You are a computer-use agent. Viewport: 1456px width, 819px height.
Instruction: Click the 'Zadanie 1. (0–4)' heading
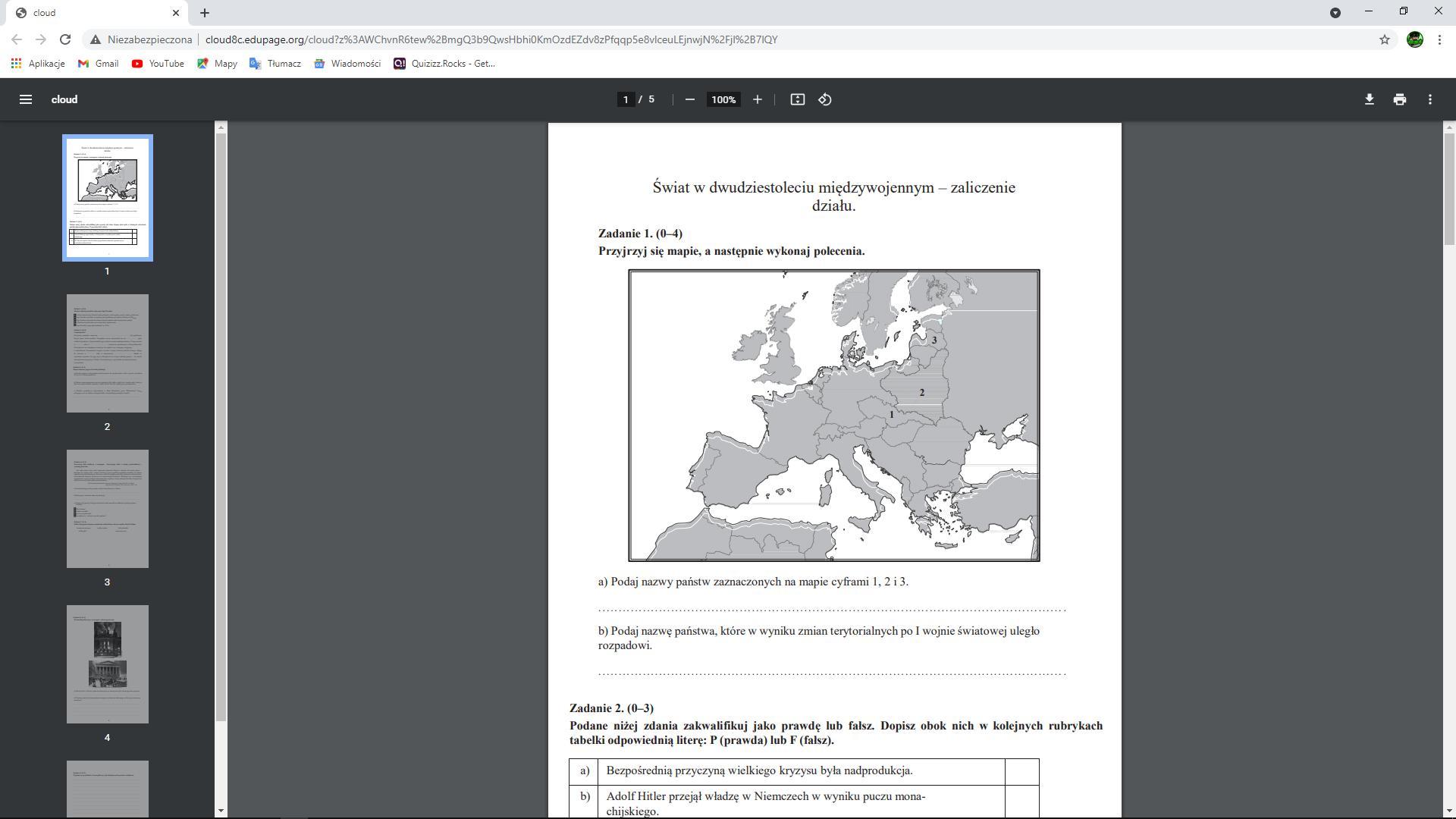[x=640, y=234]
